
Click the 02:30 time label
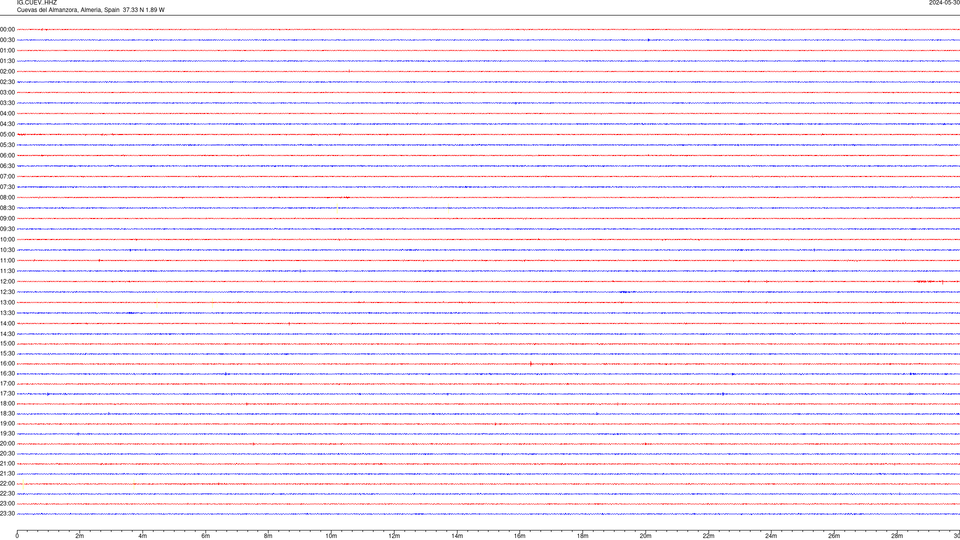pos(7,82)
